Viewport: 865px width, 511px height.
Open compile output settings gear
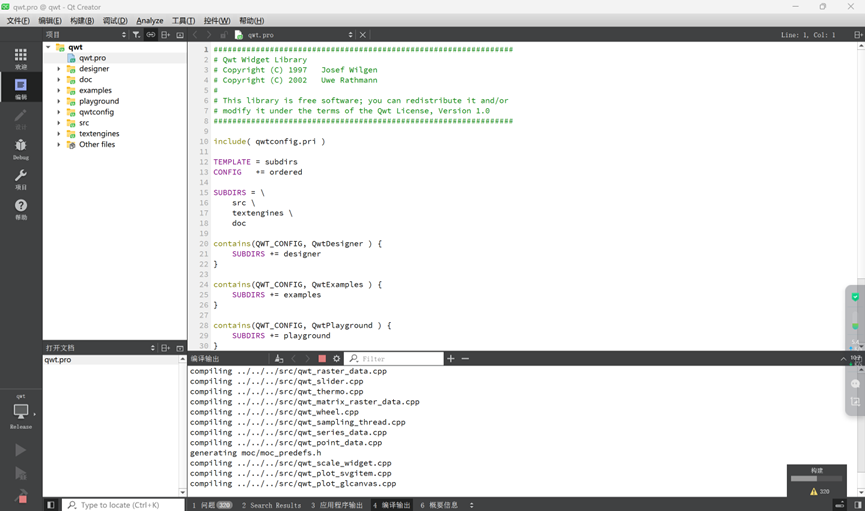click(337, 359)
